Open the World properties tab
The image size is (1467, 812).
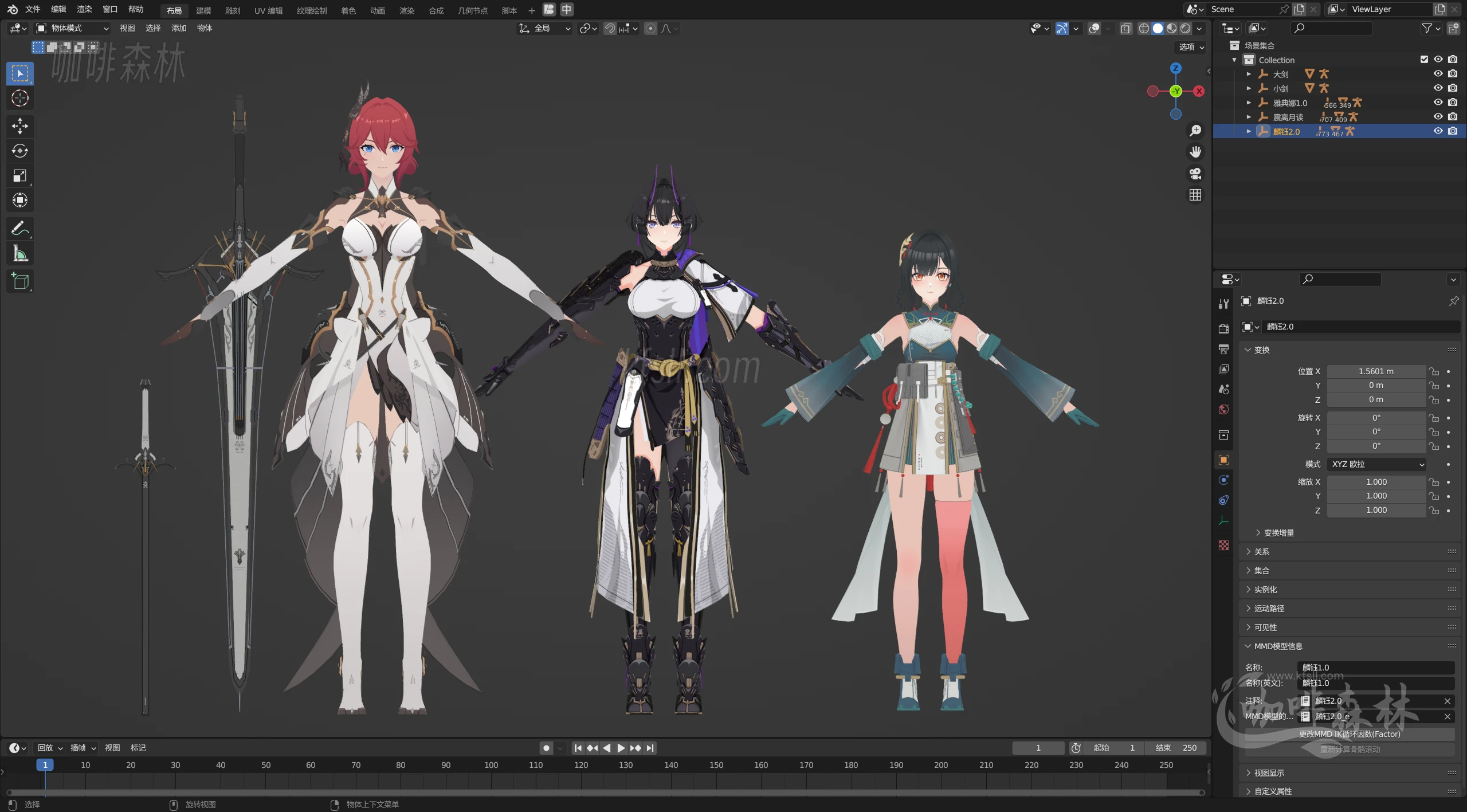1223,409
